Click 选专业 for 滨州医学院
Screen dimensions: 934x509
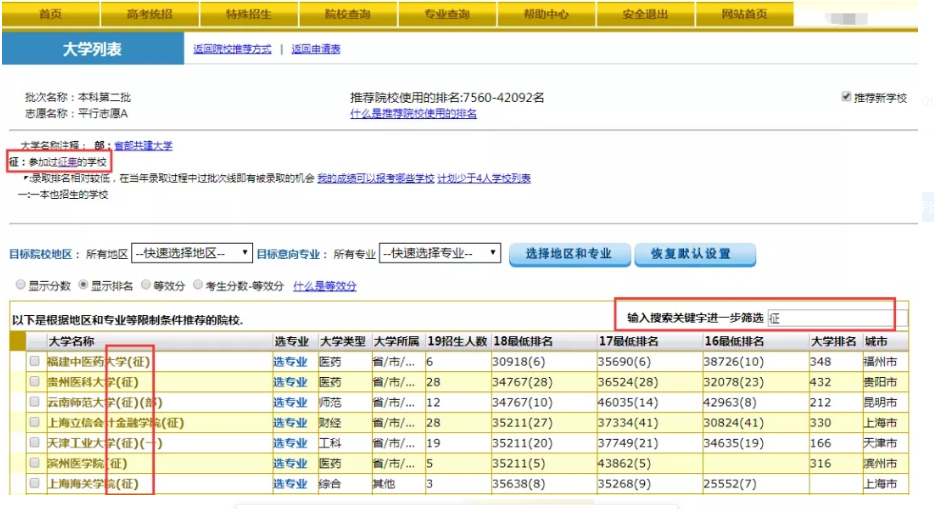pos(290,463)
